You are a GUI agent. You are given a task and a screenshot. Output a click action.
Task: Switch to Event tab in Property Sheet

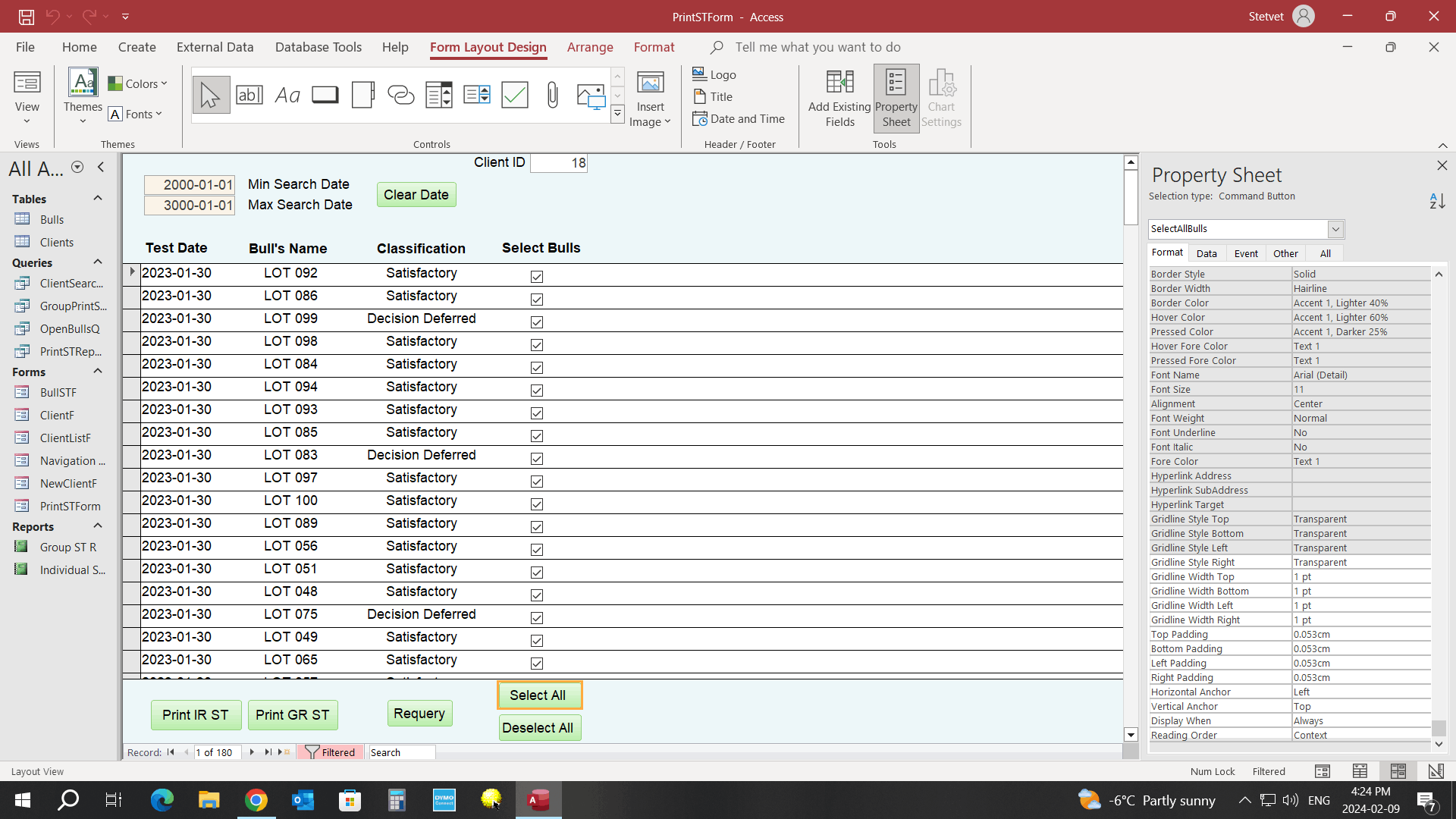click(1246, 253)
